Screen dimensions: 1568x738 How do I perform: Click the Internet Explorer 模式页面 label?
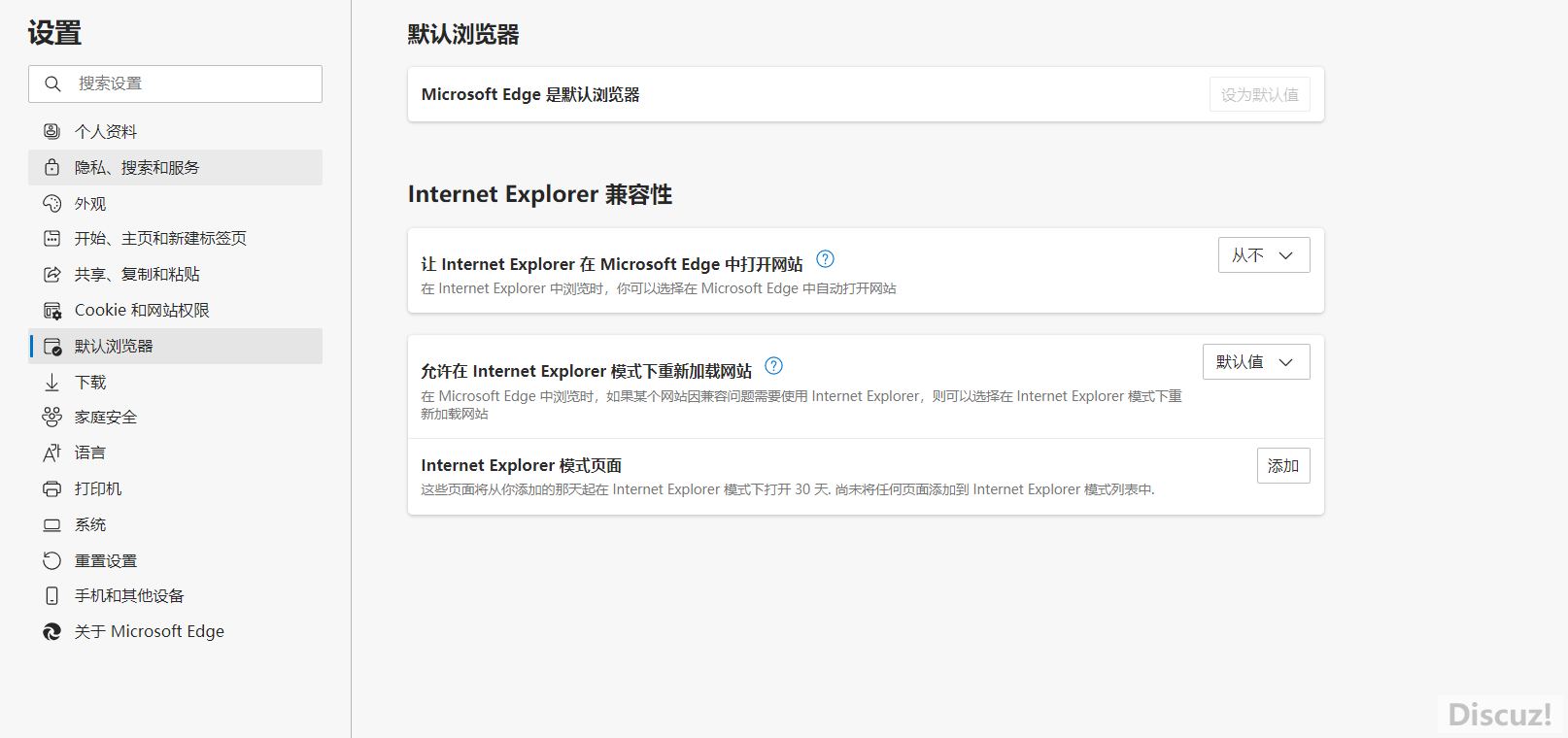tap(522, 465)
